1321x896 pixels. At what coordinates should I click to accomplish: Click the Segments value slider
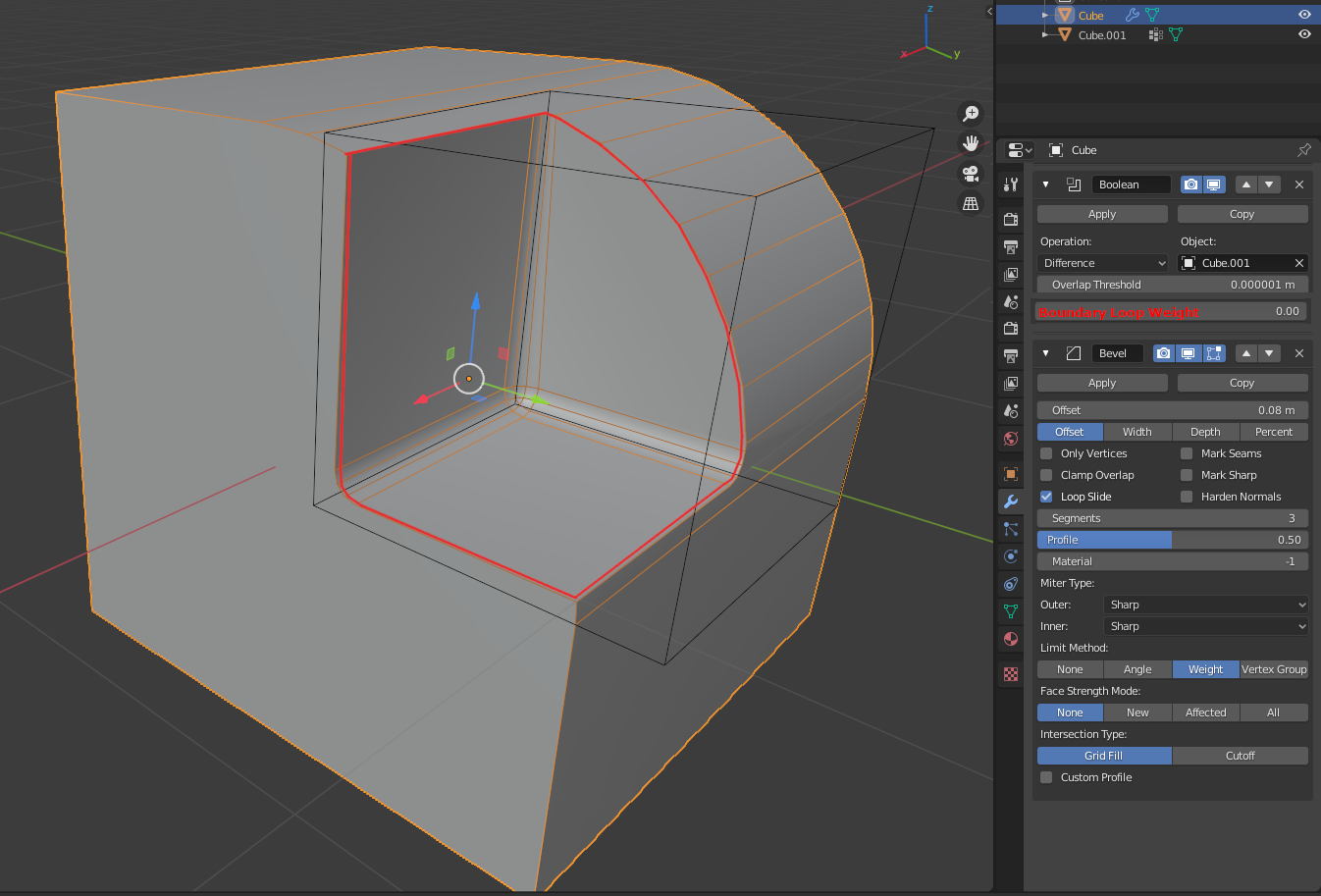(1173, 518)
